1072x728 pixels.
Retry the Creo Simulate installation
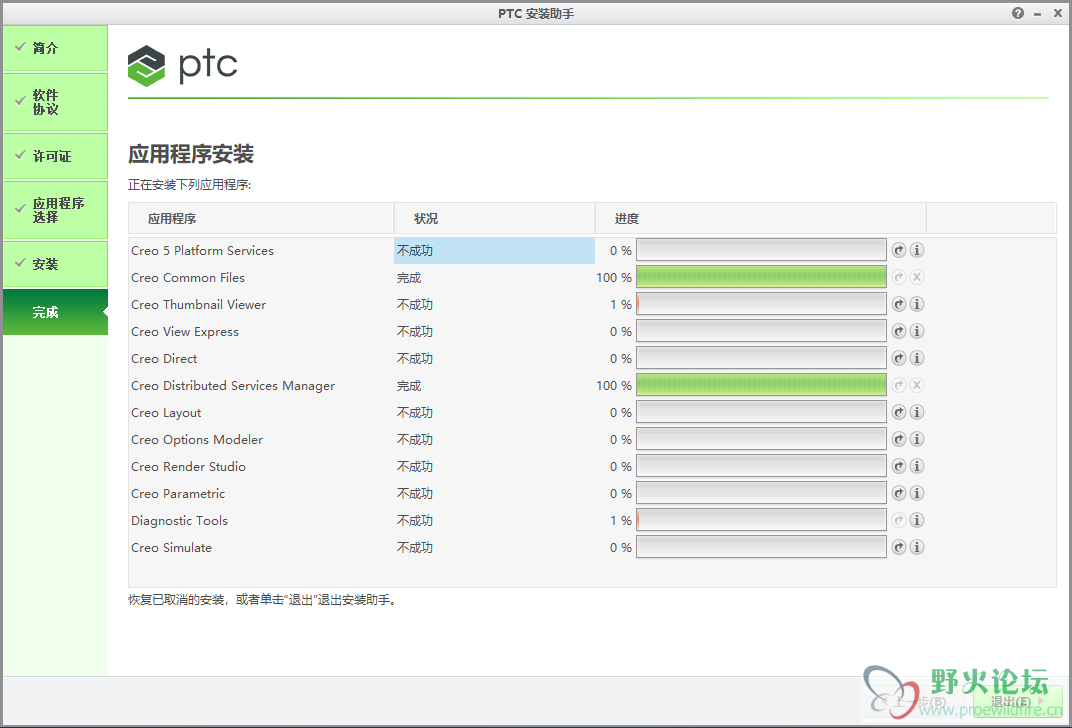[899, 547]
